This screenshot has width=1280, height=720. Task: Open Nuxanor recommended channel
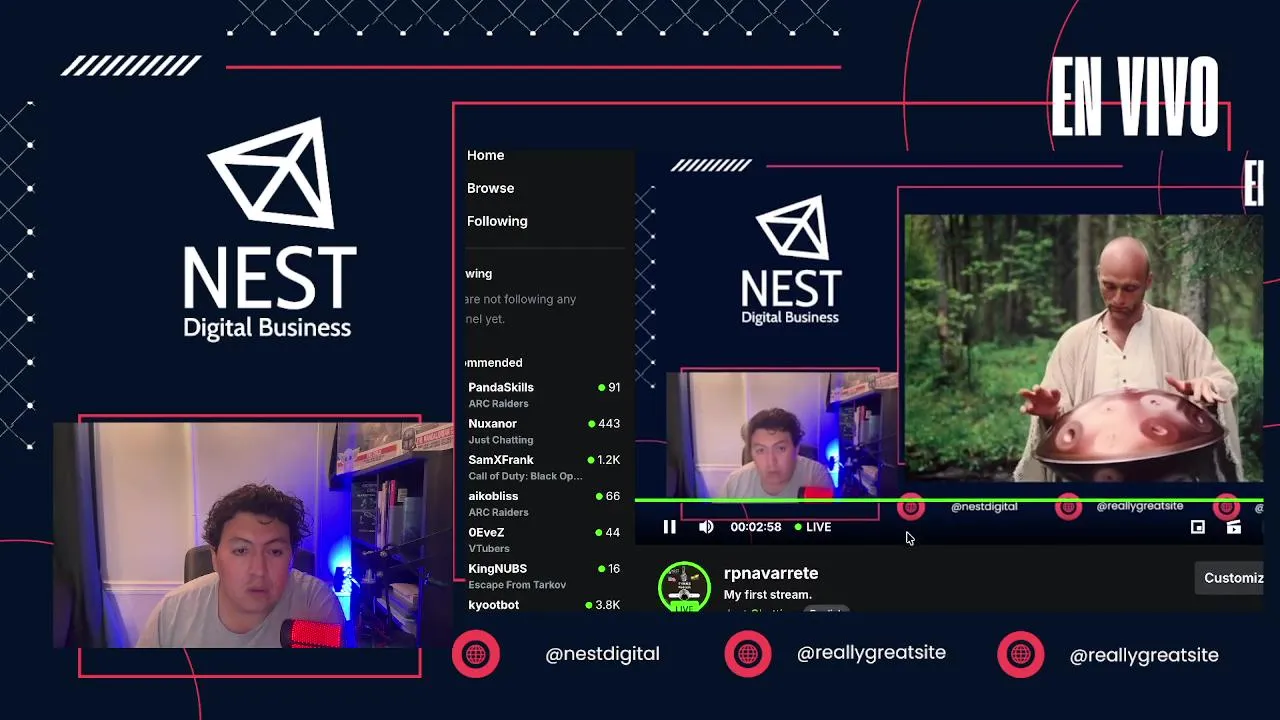pos(544,431)
